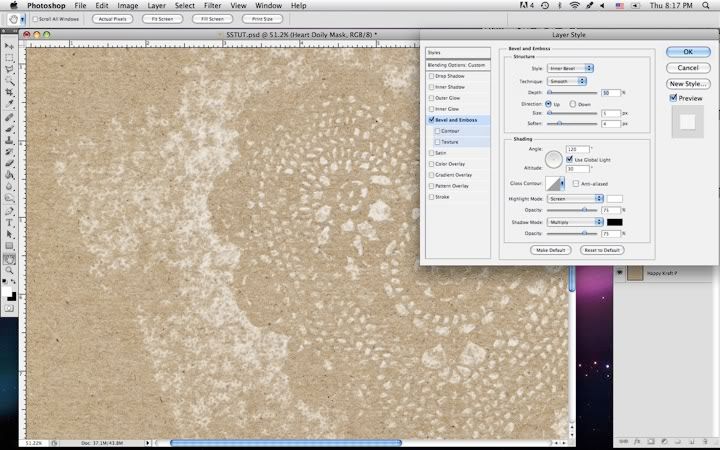Uncheck Bevel and Emboss checkbox

[x=431, y=120]
